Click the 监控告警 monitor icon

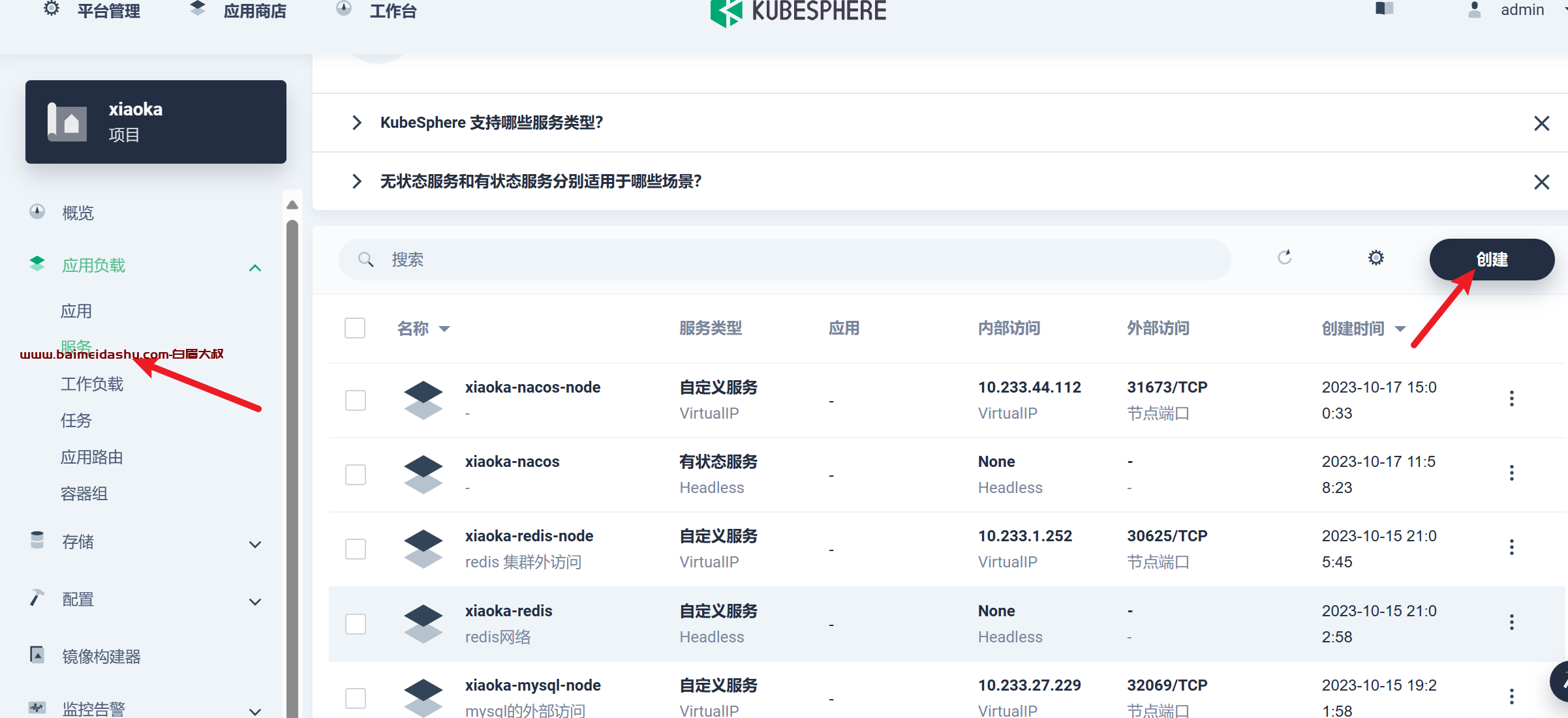37,708
